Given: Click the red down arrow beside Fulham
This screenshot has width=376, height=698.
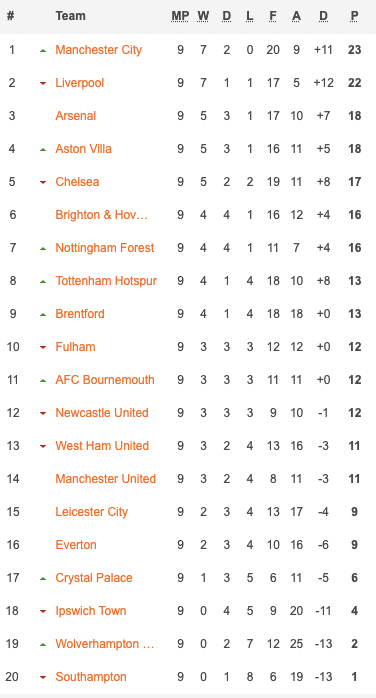Looking at the screenshot, I should tap(43, 347).
